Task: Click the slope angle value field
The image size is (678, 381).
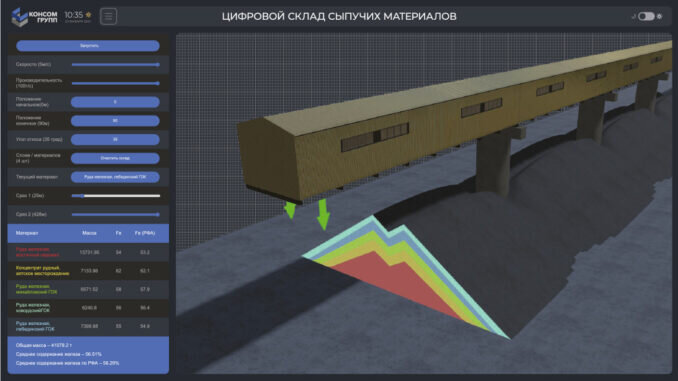Action: (x=115, y=140)
